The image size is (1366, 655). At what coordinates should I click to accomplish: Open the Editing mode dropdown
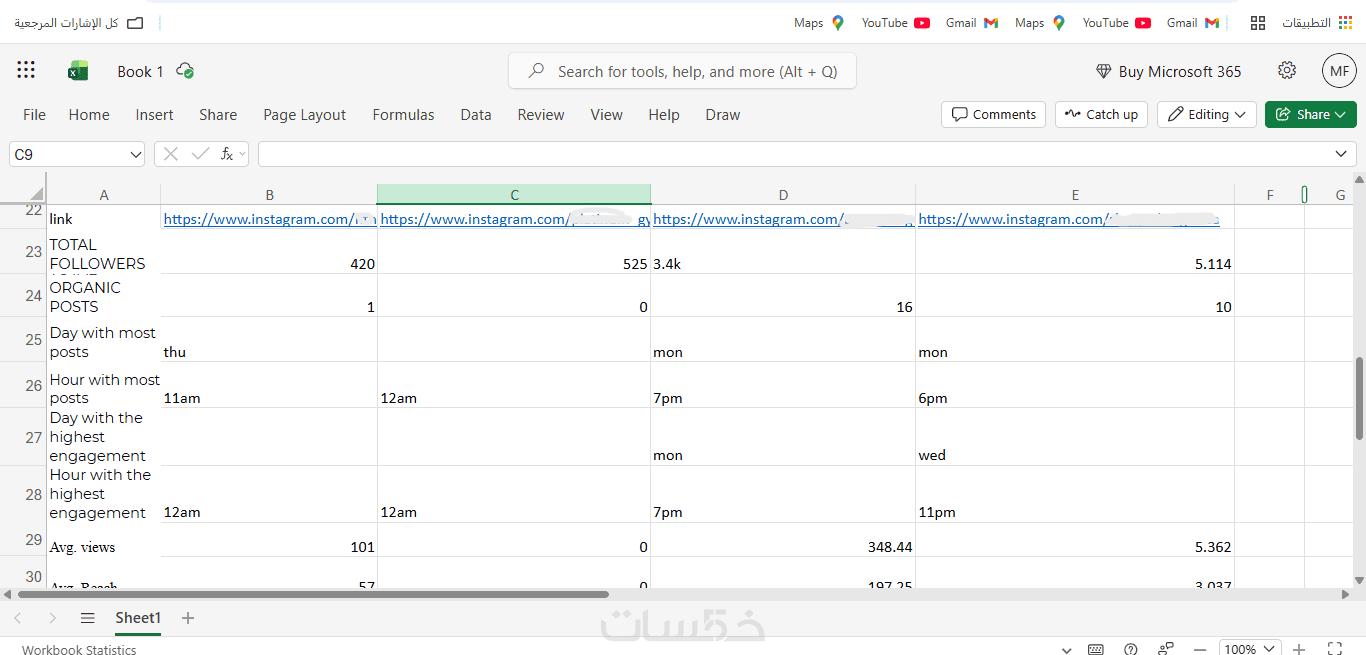[x=1207, y=114]
